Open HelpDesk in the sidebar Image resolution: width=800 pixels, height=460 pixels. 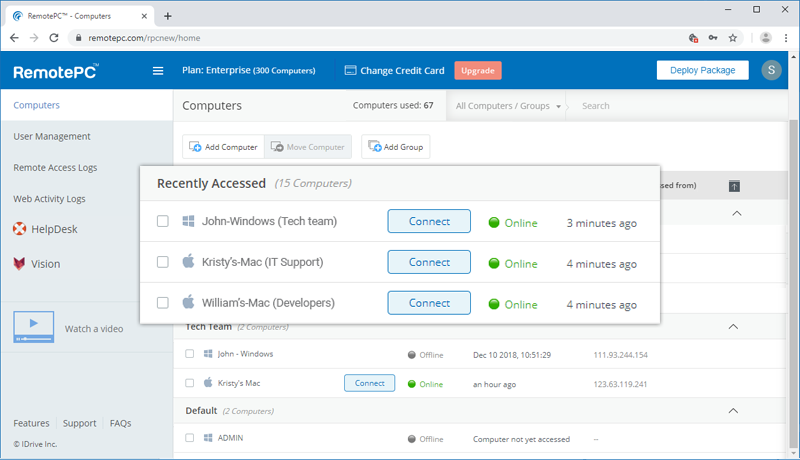point(54,229)
